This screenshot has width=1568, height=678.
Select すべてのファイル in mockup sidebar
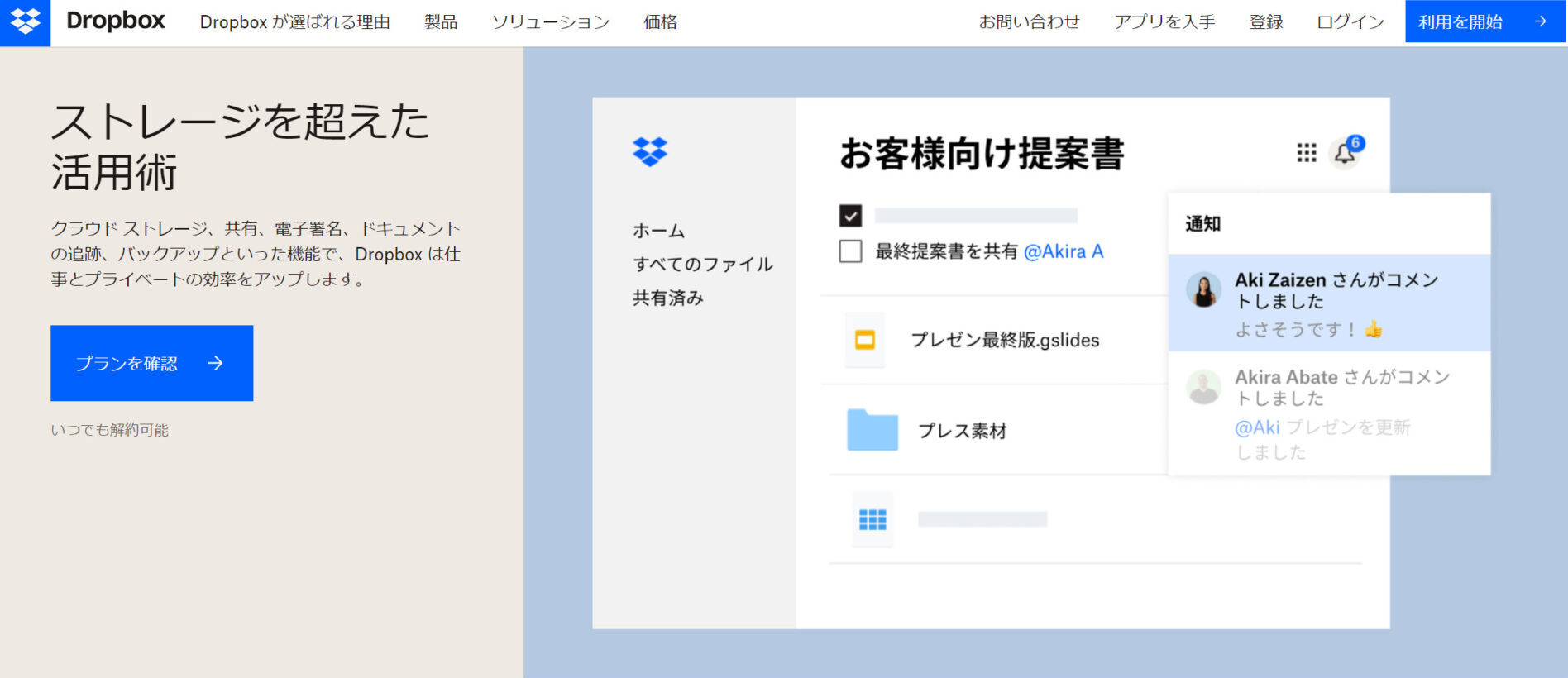click(x=703, y=265)
